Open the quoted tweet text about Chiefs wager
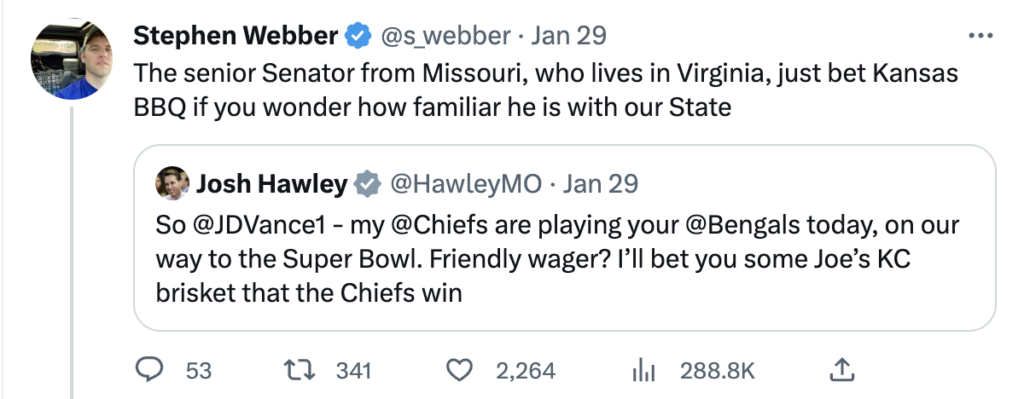1024x399 pixels. (557, 259)
